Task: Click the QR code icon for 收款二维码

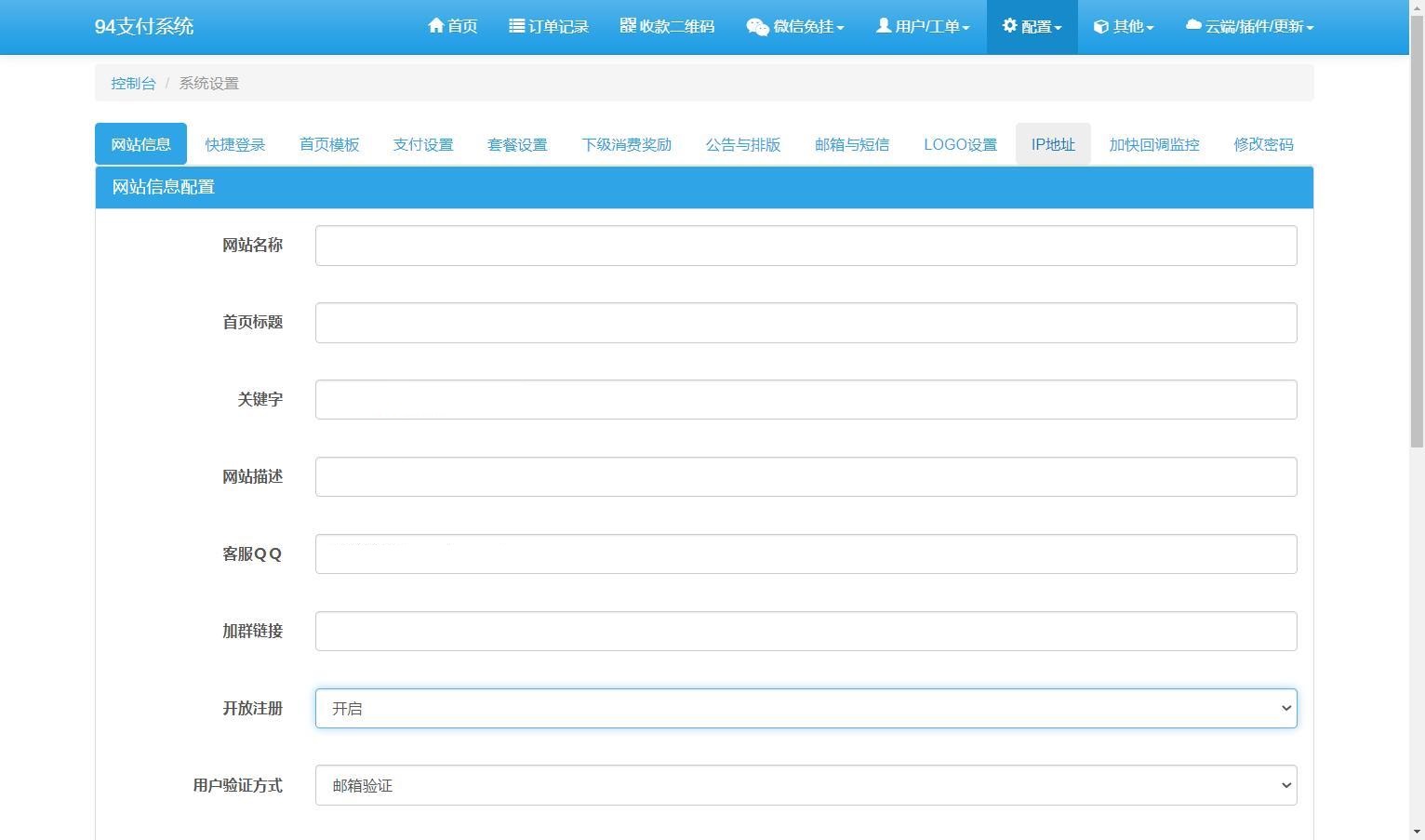Action: coord(627,26)
